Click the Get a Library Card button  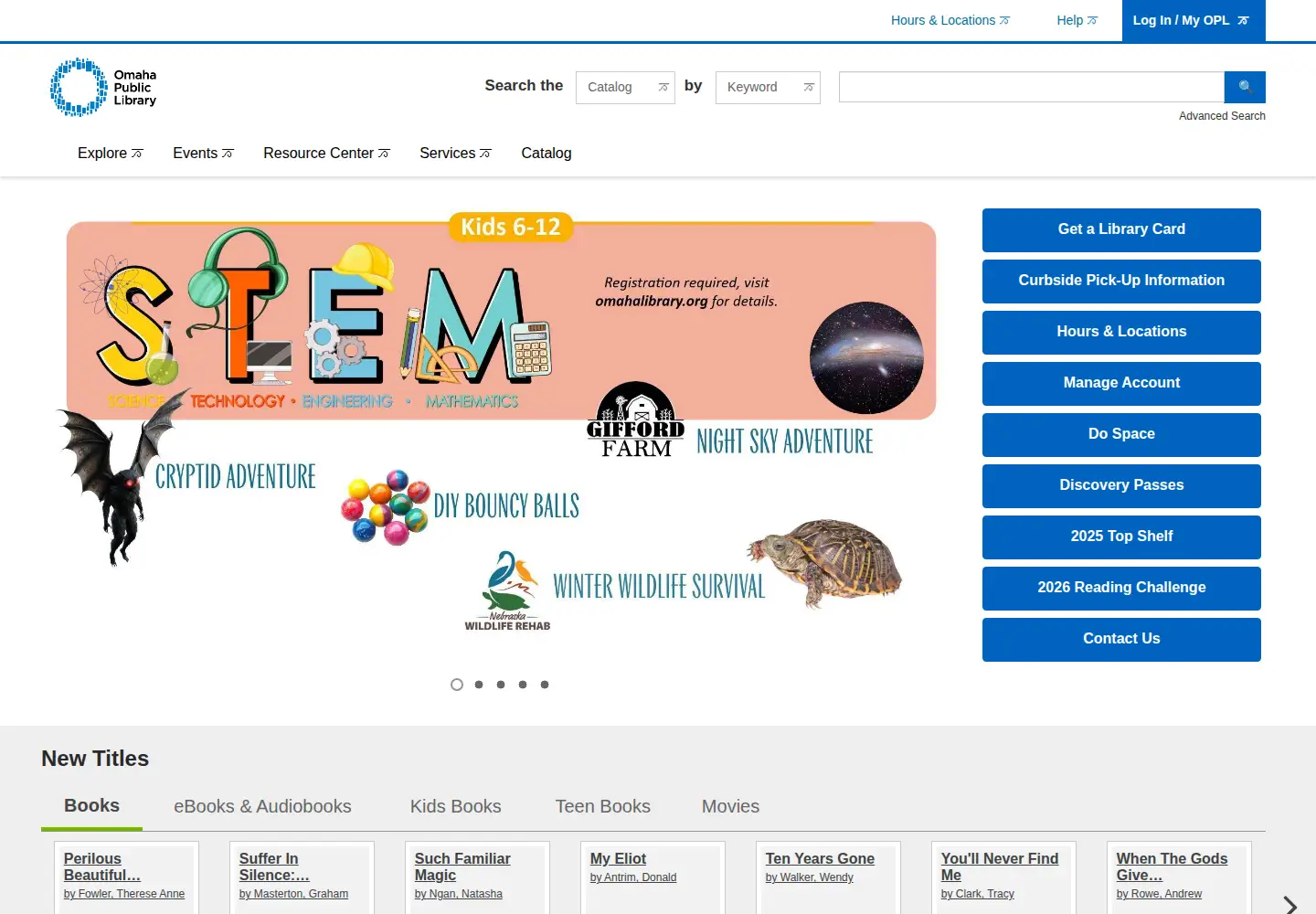1121,230
